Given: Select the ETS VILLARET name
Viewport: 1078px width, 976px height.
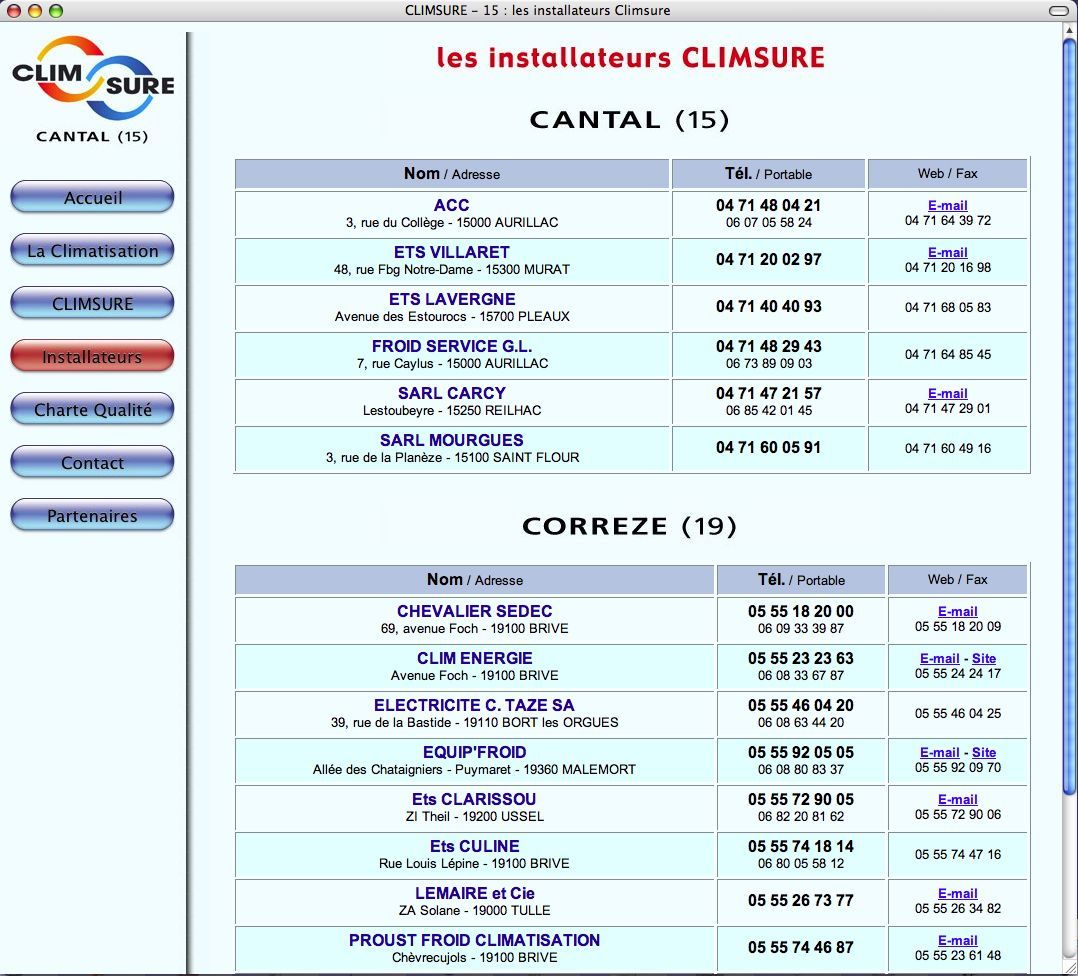Looking at the screenshot, I should (x=452, y=252).
